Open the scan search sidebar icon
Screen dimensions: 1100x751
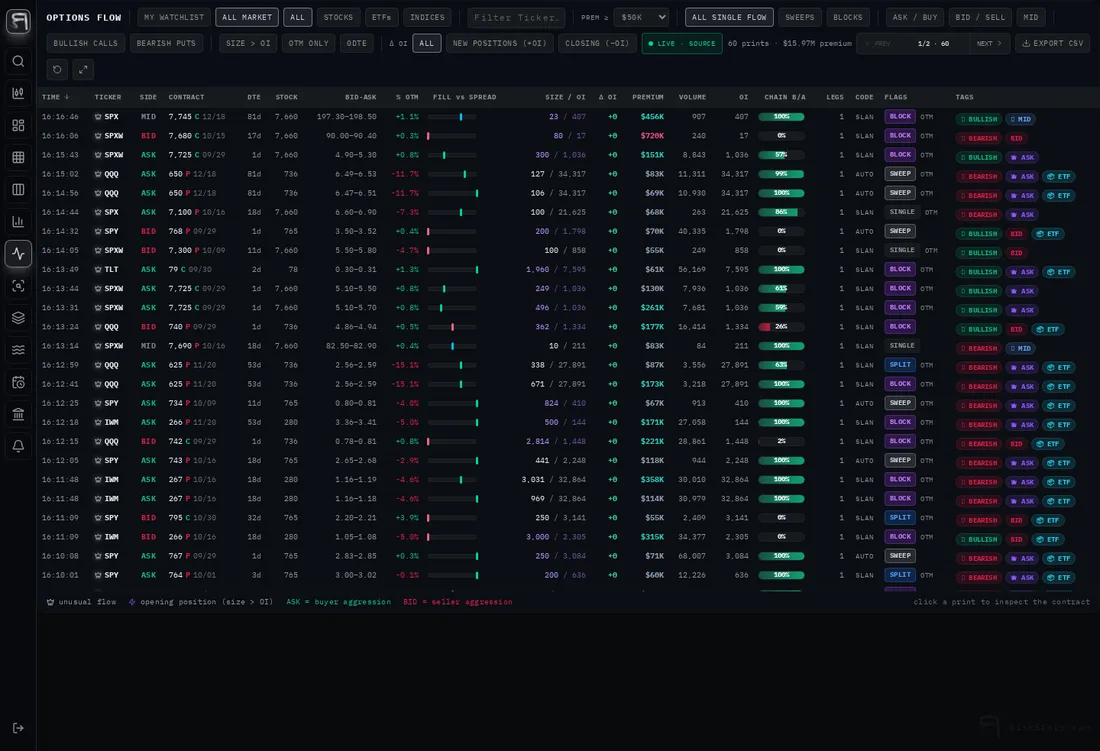18,285
